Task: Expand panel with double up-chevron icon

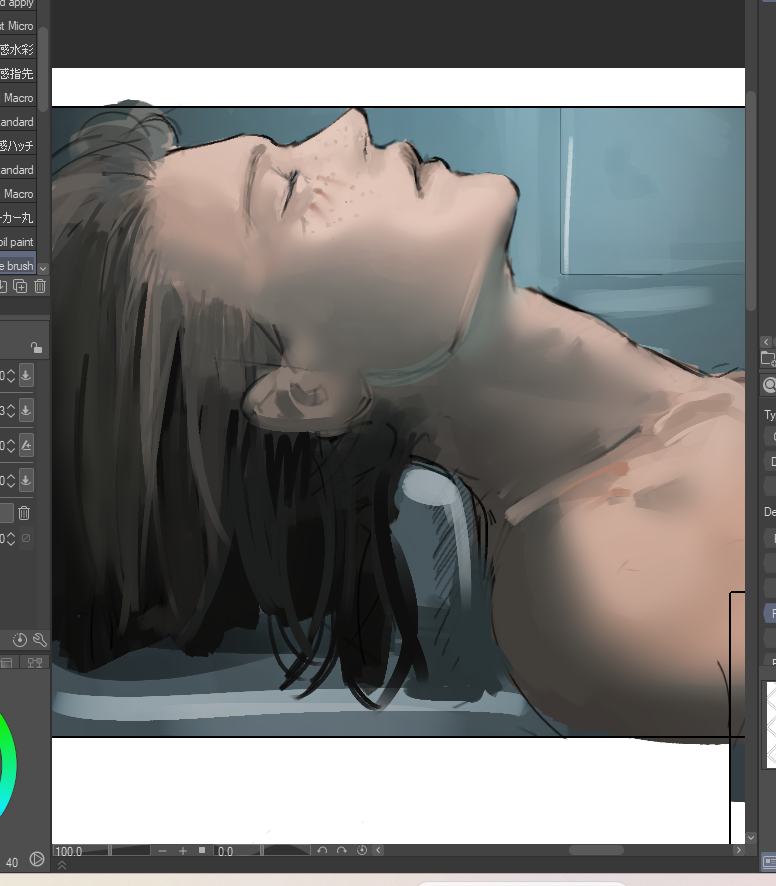Action: (62, 865)
